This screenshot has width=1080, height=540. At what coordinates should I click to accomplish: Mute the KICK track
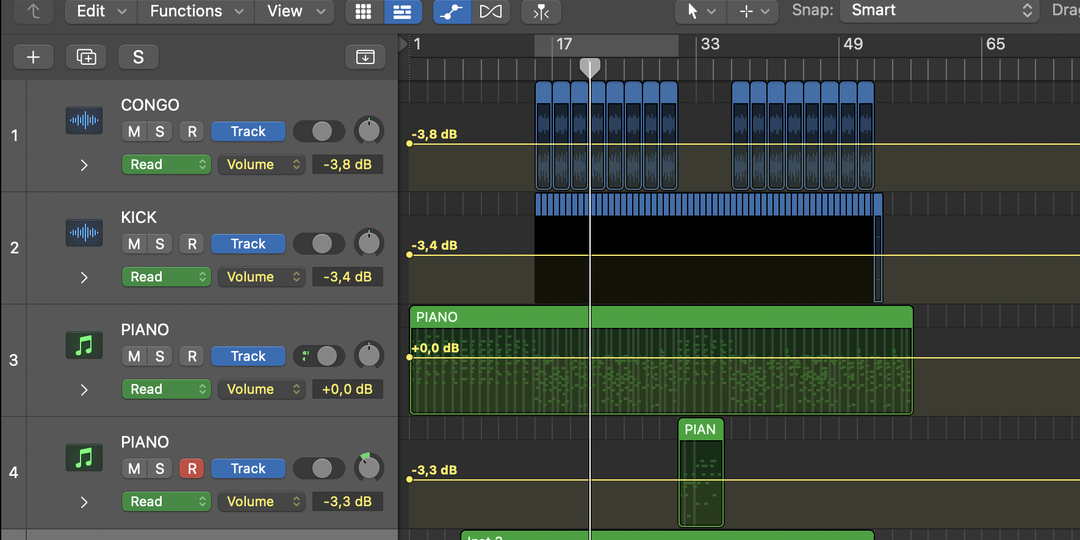pyautogui.click(x=134, y=244)
